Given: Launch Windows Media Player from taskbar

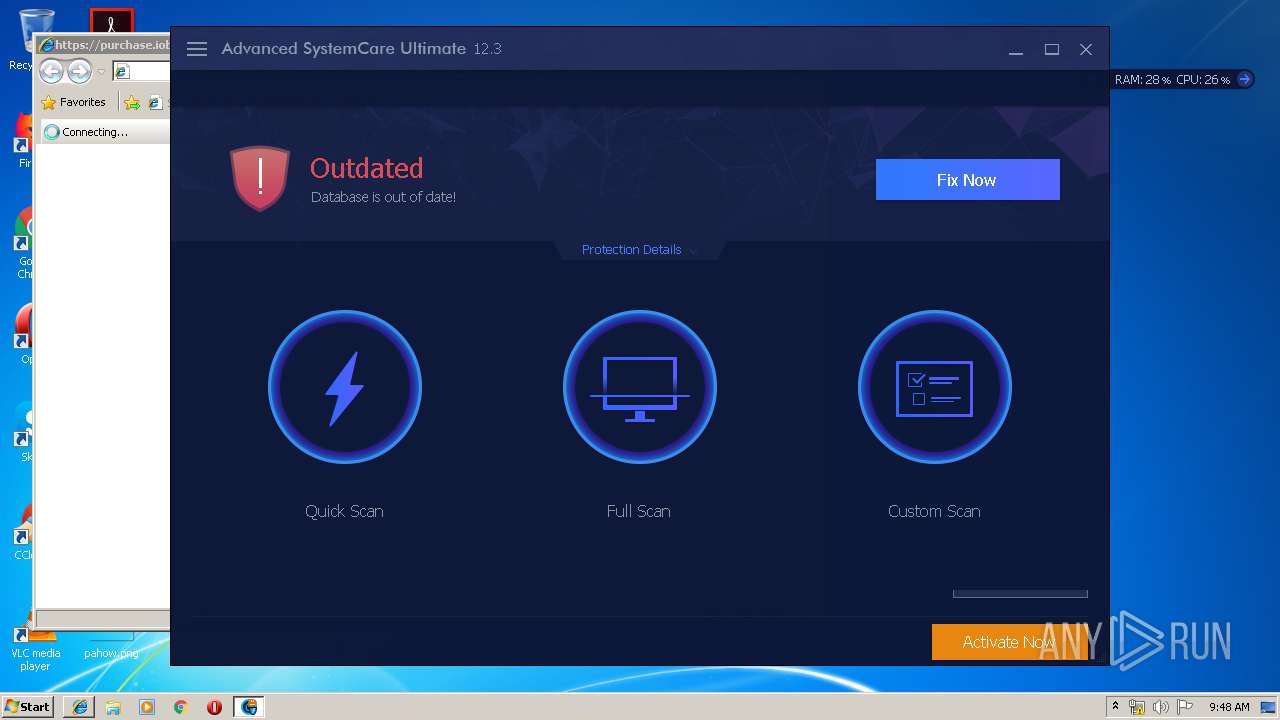Looking at the screenshot, I should [x=147, y=707].
